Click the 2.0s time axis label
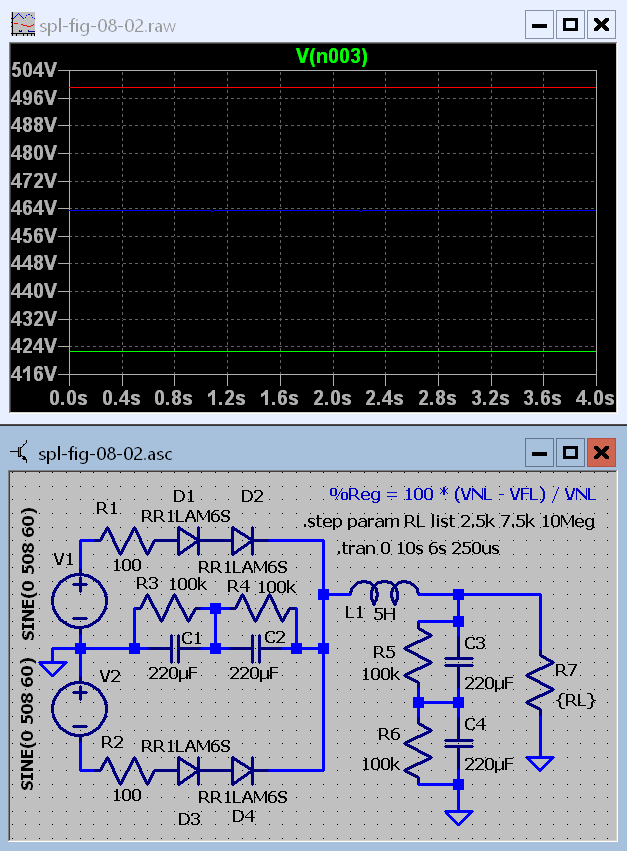 tap(331, 398)
